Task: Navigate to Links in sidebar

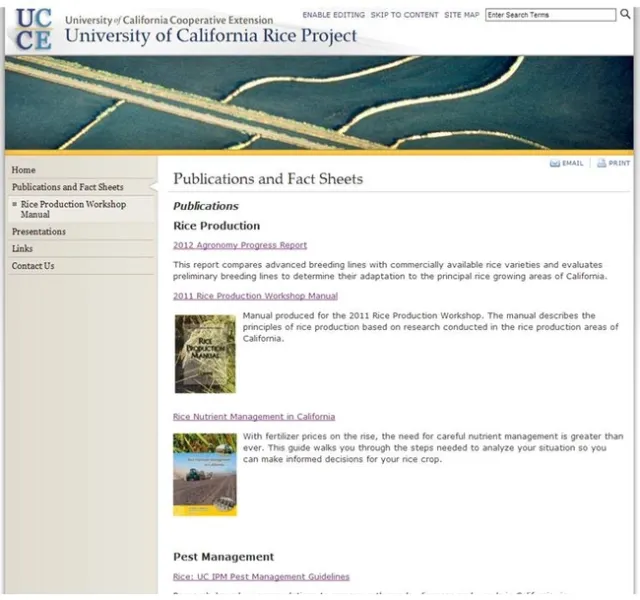Action: tap(23, 248)
